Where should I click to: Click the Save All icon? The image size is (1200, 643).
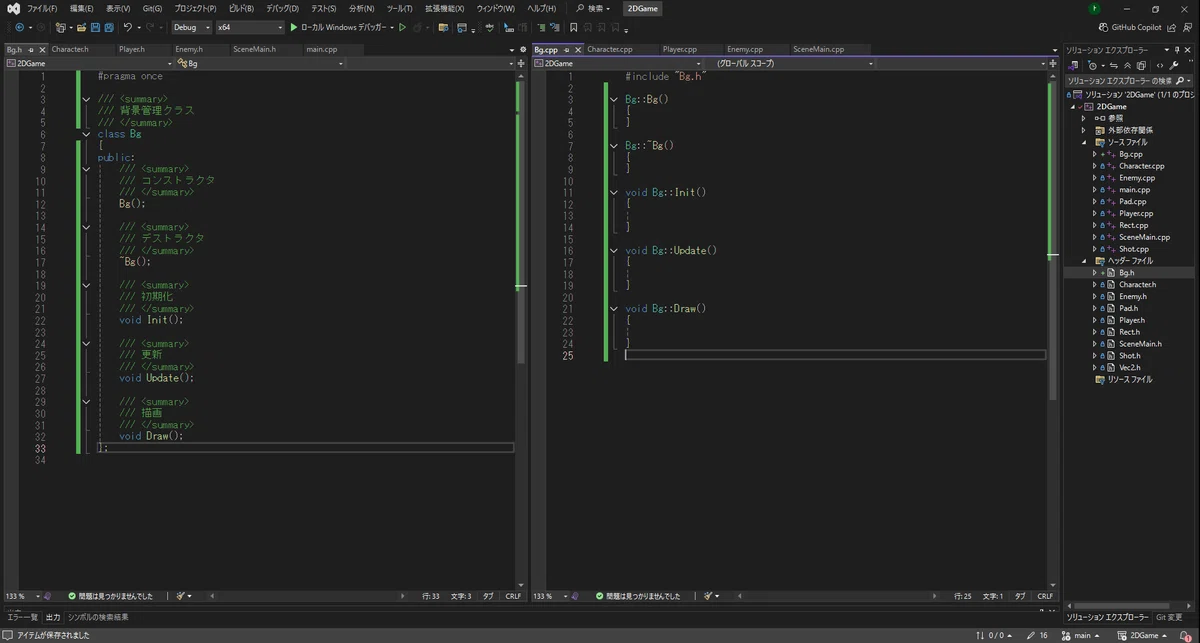[x=109, y=27]
